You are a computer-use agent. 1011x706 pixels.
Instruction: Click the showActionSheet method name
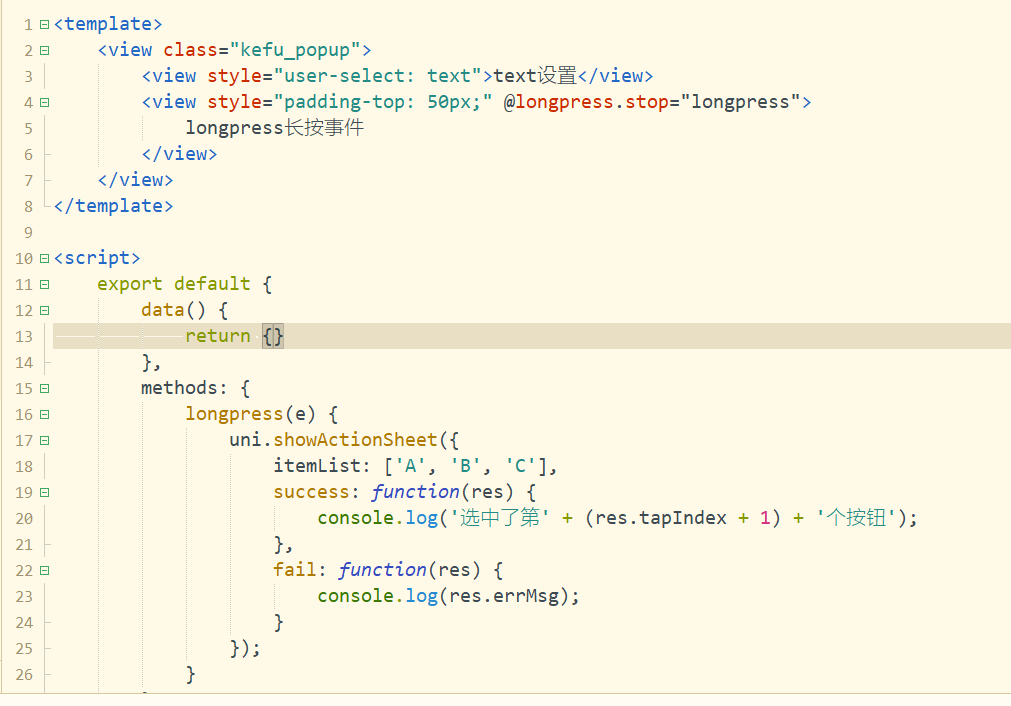355,440
